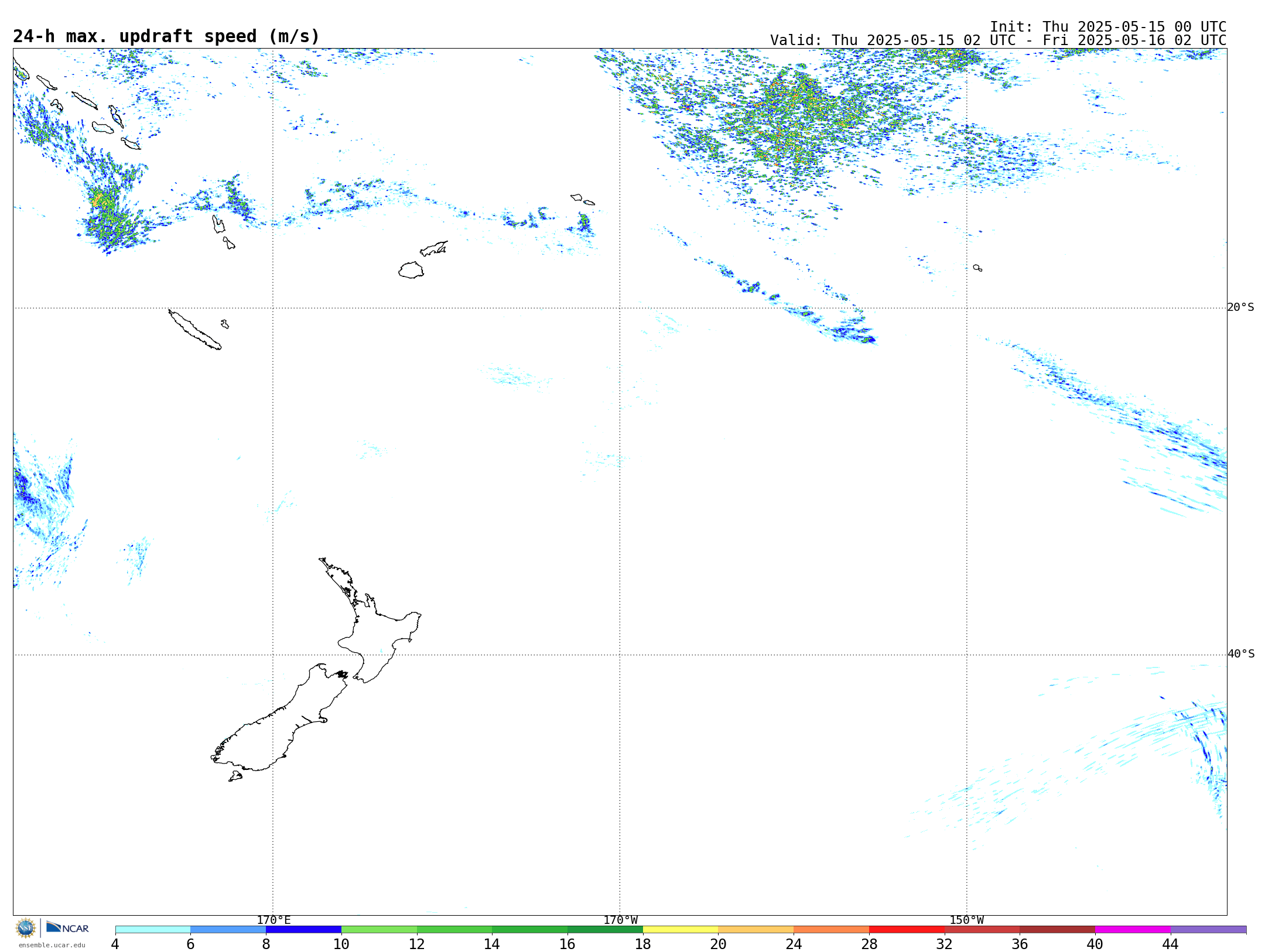
Task: Click the 170°E longitude label
Action: coord(273,920)
